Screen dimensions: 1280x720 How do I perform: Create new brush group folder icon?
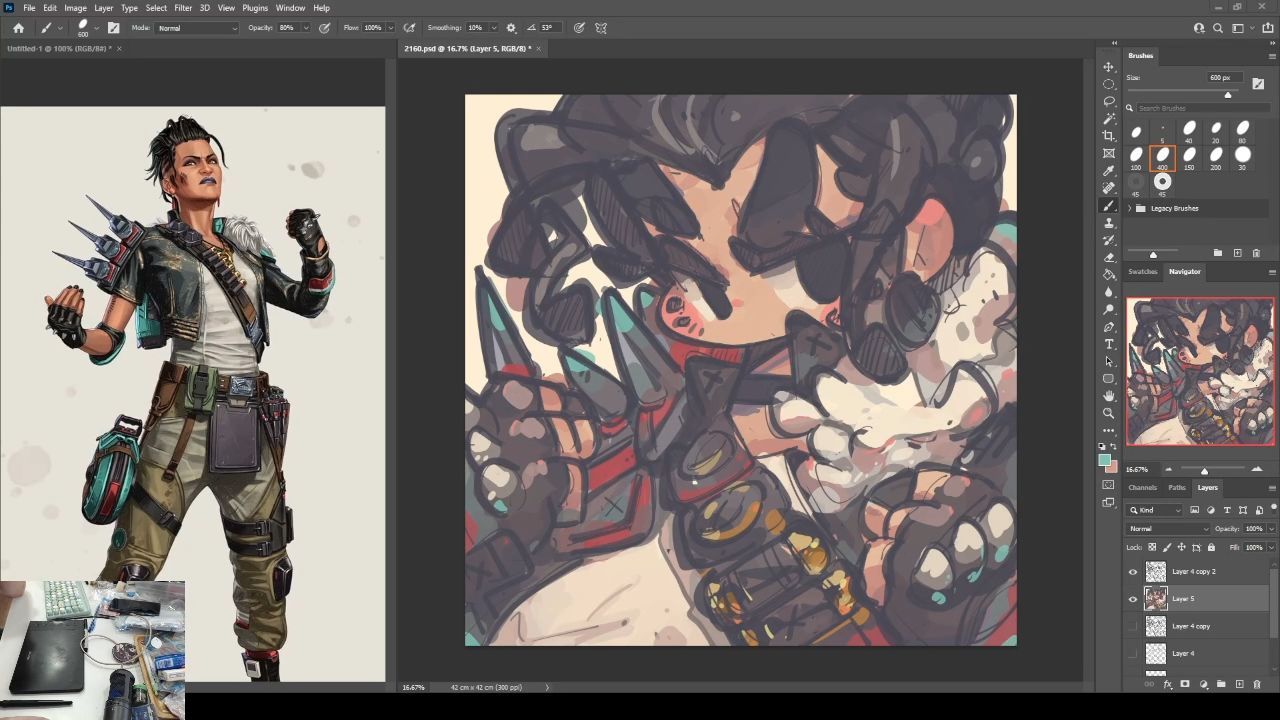1218,253
